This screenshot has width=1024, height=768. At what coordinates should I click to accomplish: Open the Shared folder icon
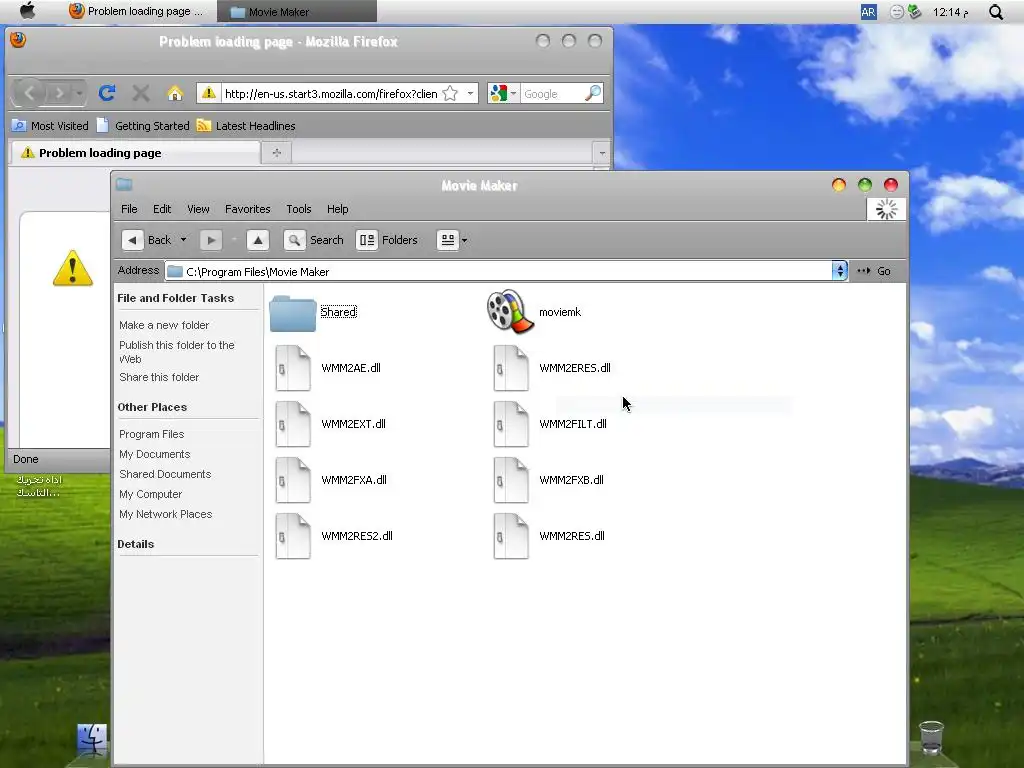coord(293,313)
